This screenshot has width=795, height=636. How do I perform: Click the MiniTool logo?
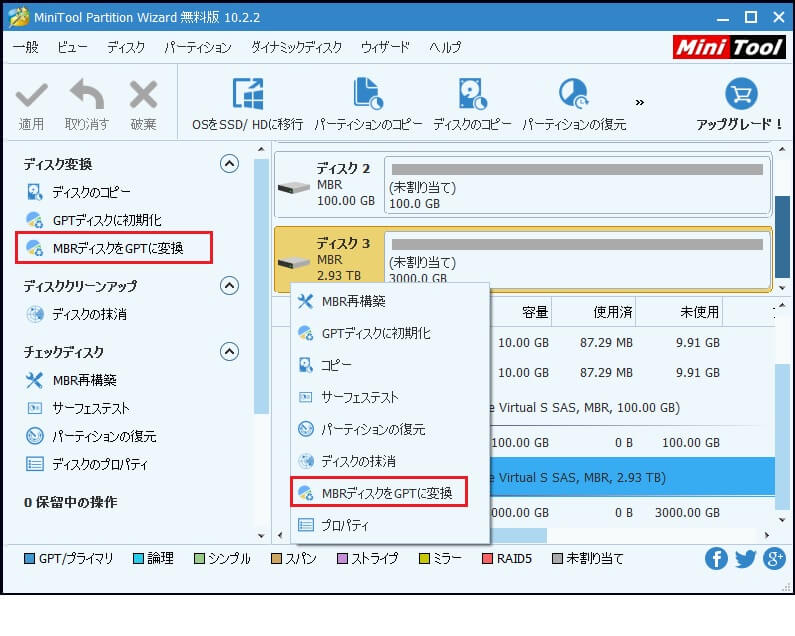tap(729, 47)
